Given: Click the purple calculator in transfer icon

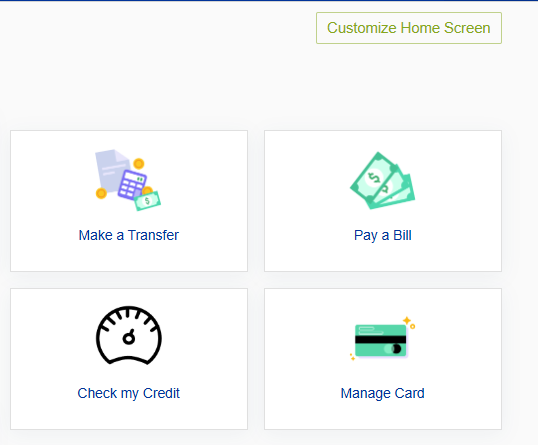Looking at the screenshot, I should coord(132,185).
